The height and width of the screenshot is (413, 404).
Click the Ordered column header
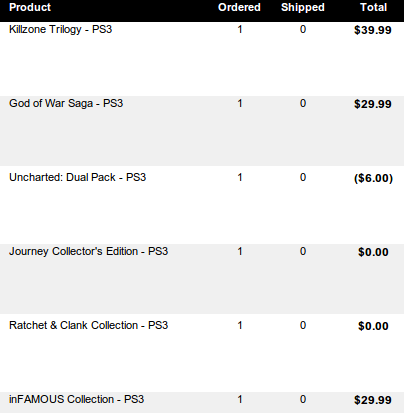pyautogui.click(x=239, y=7)
